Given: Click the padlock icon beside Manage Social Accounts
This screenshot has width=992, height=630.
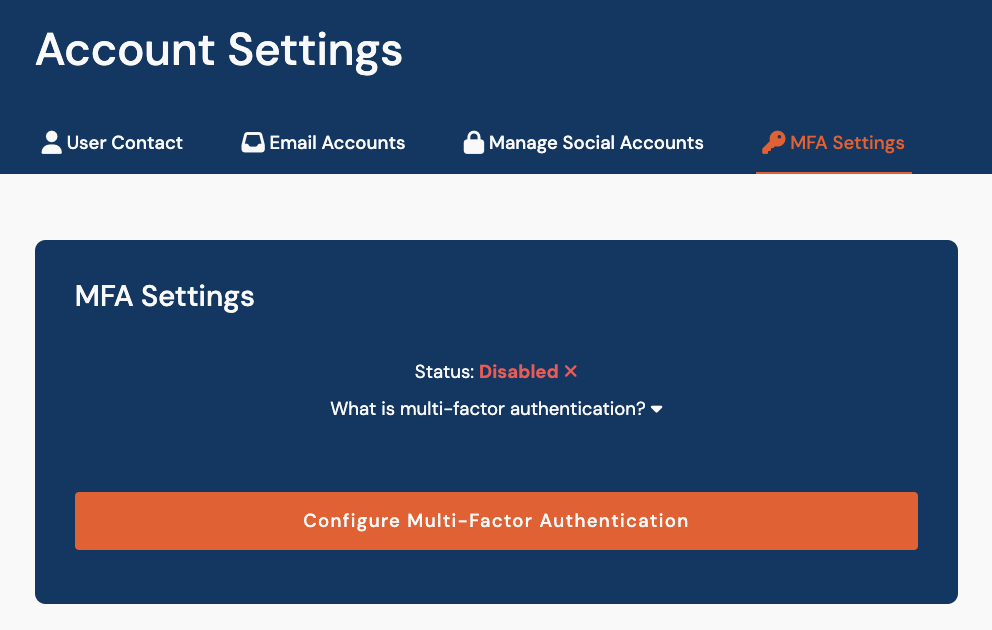Looking at the screenshot, I should [473, 142].
